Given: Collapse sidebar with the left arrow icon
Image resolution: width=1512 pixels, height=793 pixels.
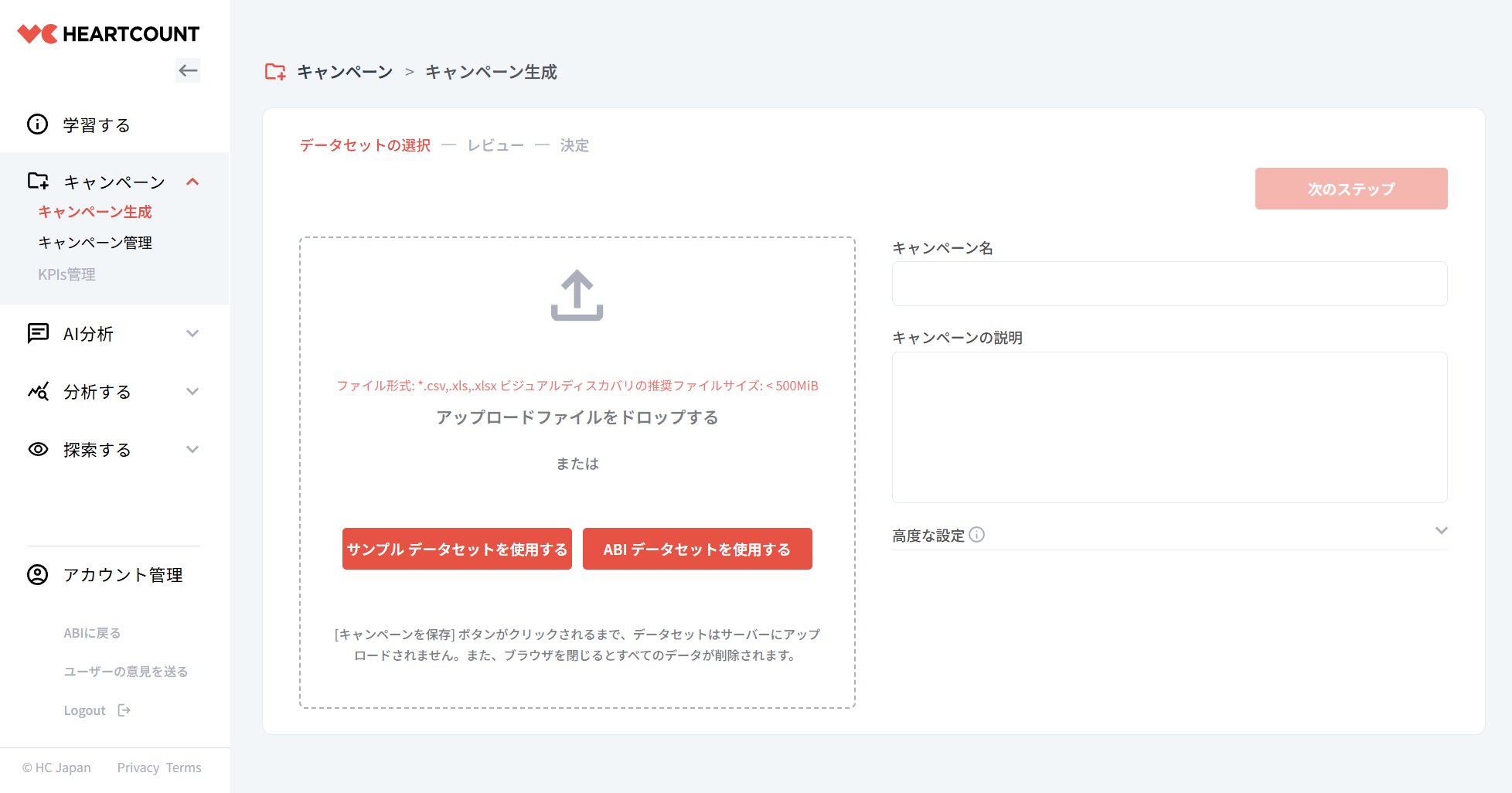Looking at the screenshot, I should (x=188, y=71).
